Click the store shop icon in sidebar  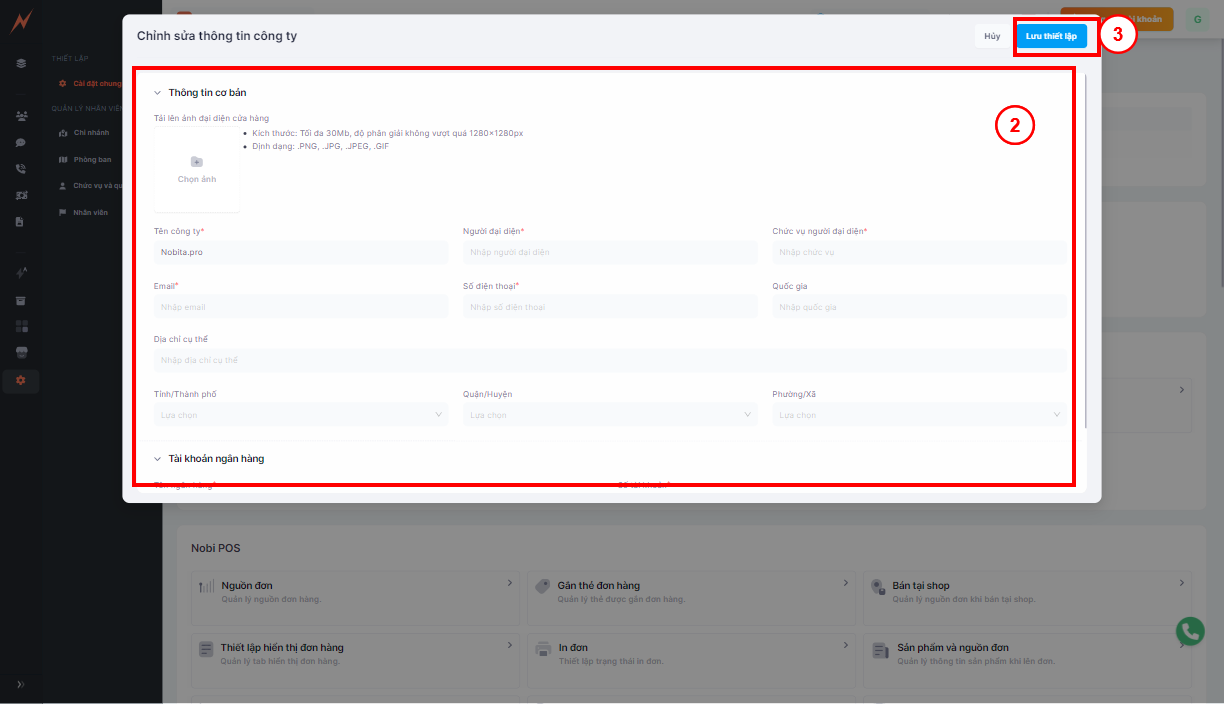pos(21,353)
